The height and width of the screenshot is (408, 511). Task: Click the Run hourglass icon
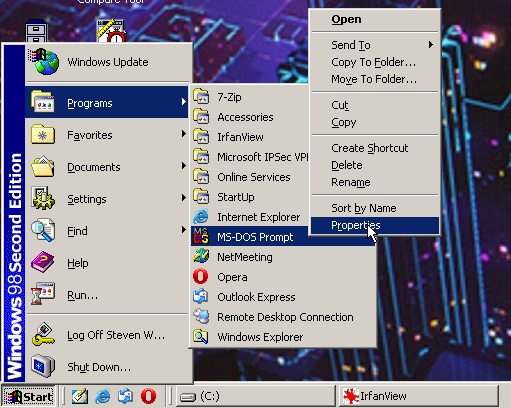[43, 294]
